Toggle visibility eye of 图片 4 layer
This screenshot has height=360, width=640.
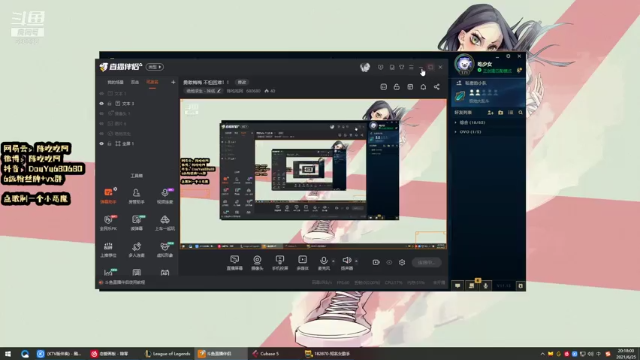point(102,124)
